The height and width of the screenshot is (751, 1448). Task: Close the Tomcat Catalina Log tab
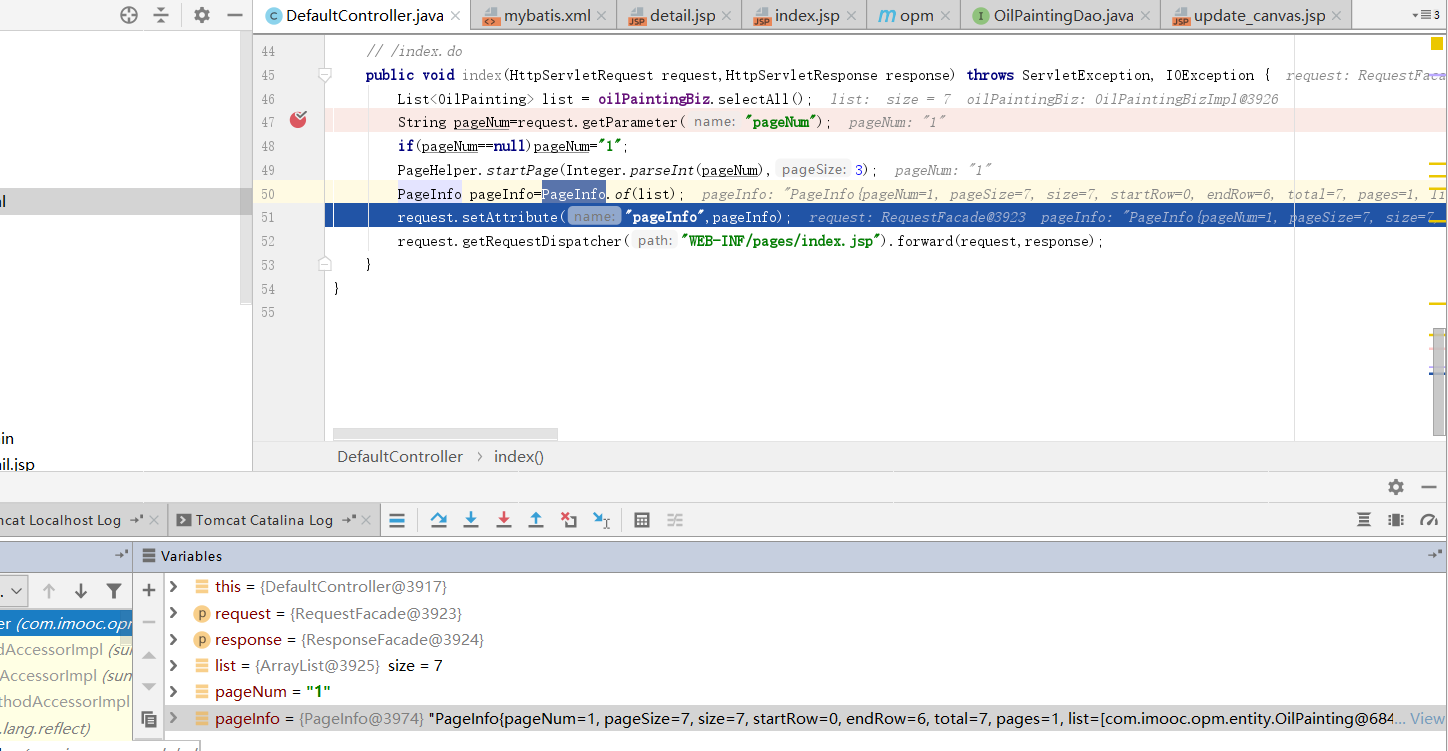[367, 520]
